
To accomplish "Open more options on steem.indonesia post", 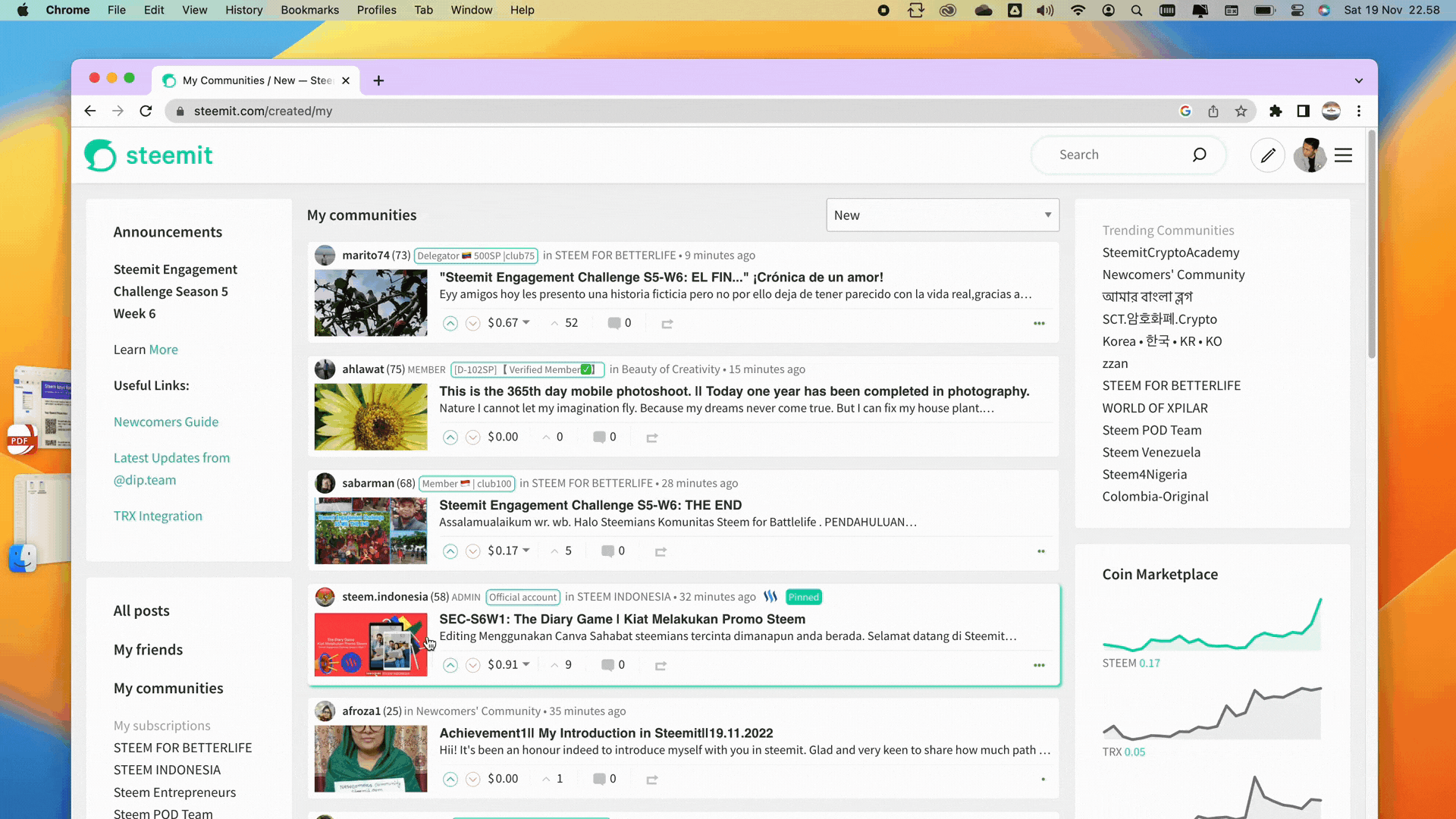I will (x=1039, y=665).
